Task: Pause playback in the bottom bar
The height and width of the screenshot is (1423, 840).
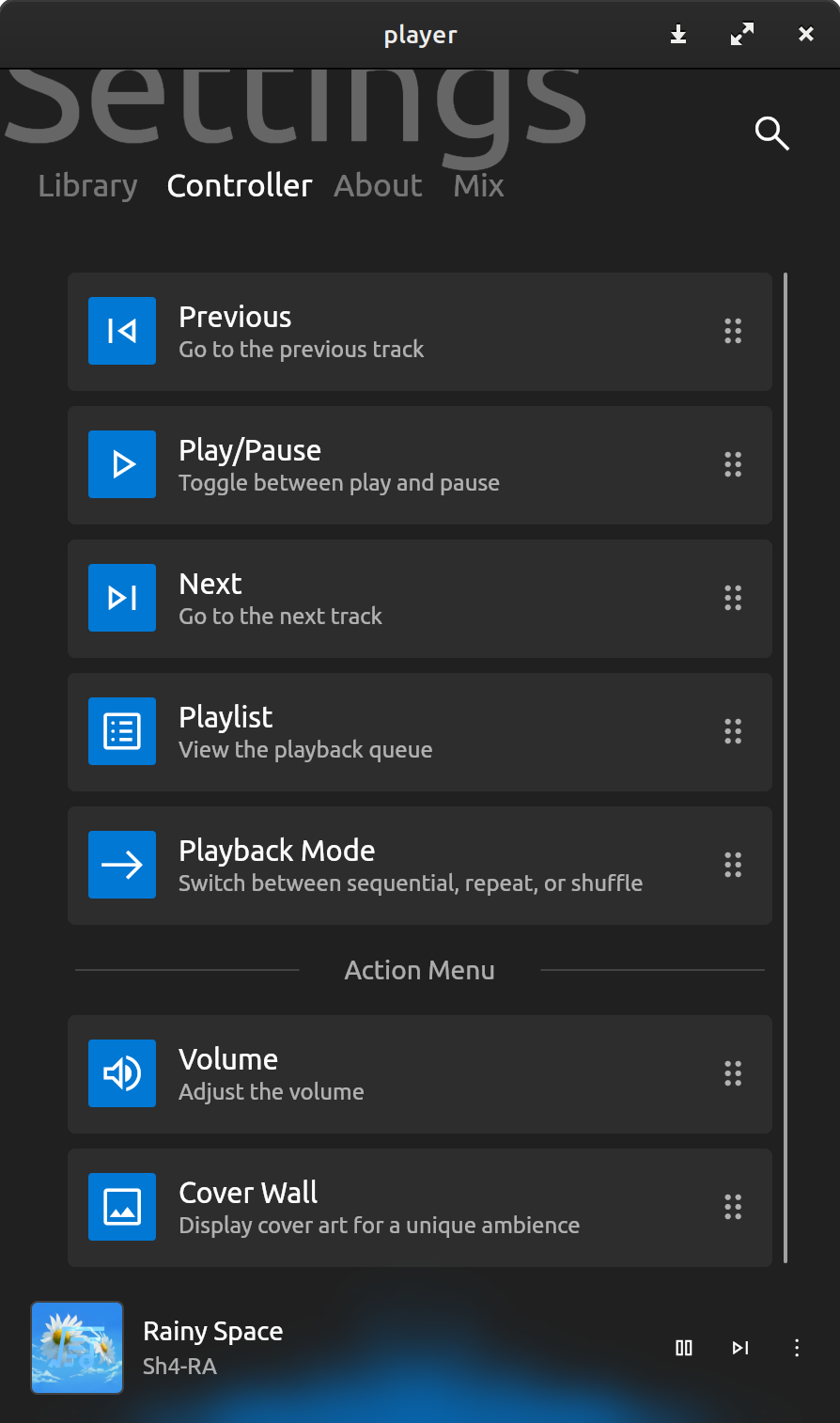Action: tap(684, 1348)
